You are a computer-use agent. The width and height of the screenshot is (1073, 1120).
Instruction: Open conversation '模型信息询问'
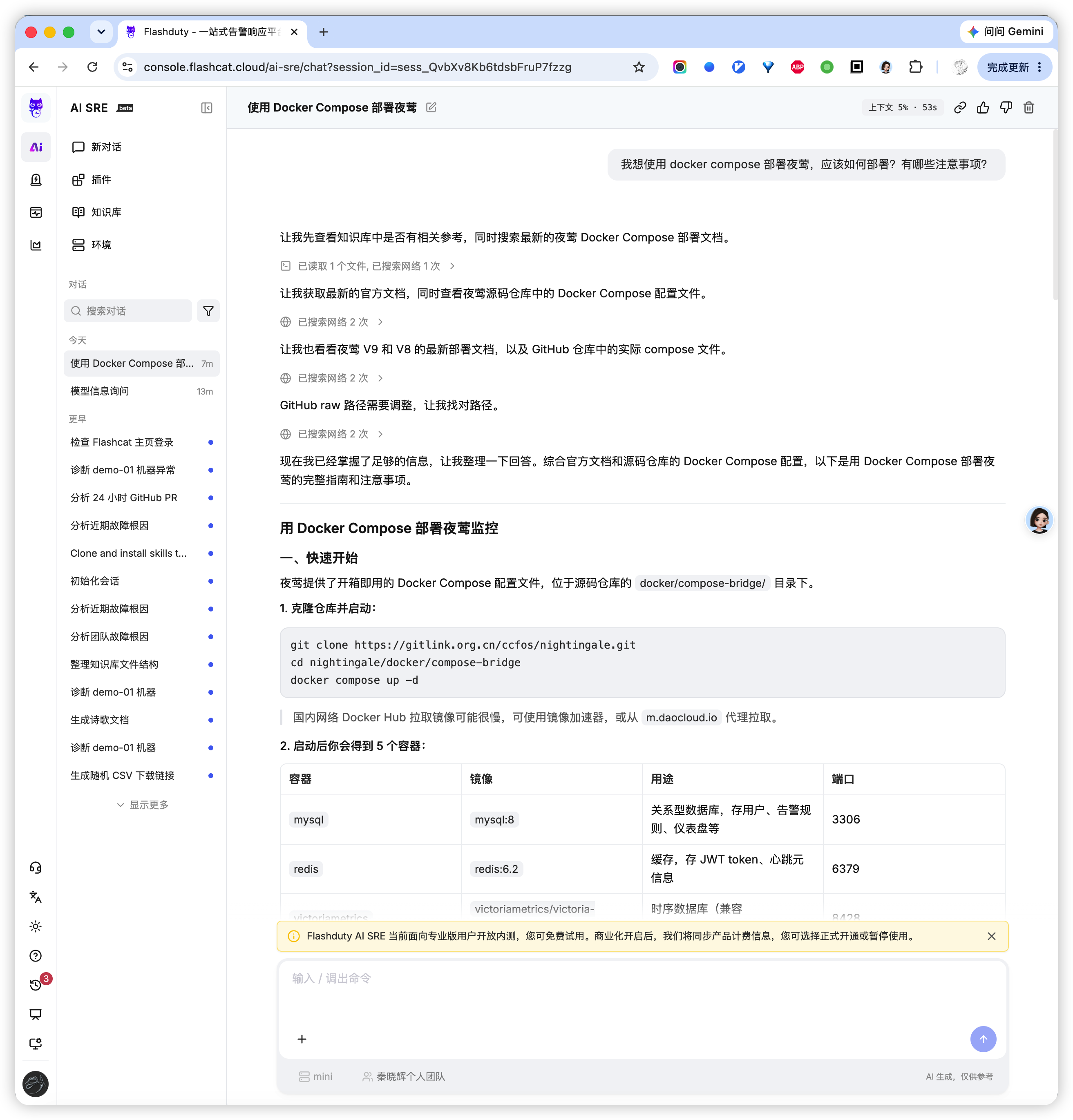(x=142, y=391)
